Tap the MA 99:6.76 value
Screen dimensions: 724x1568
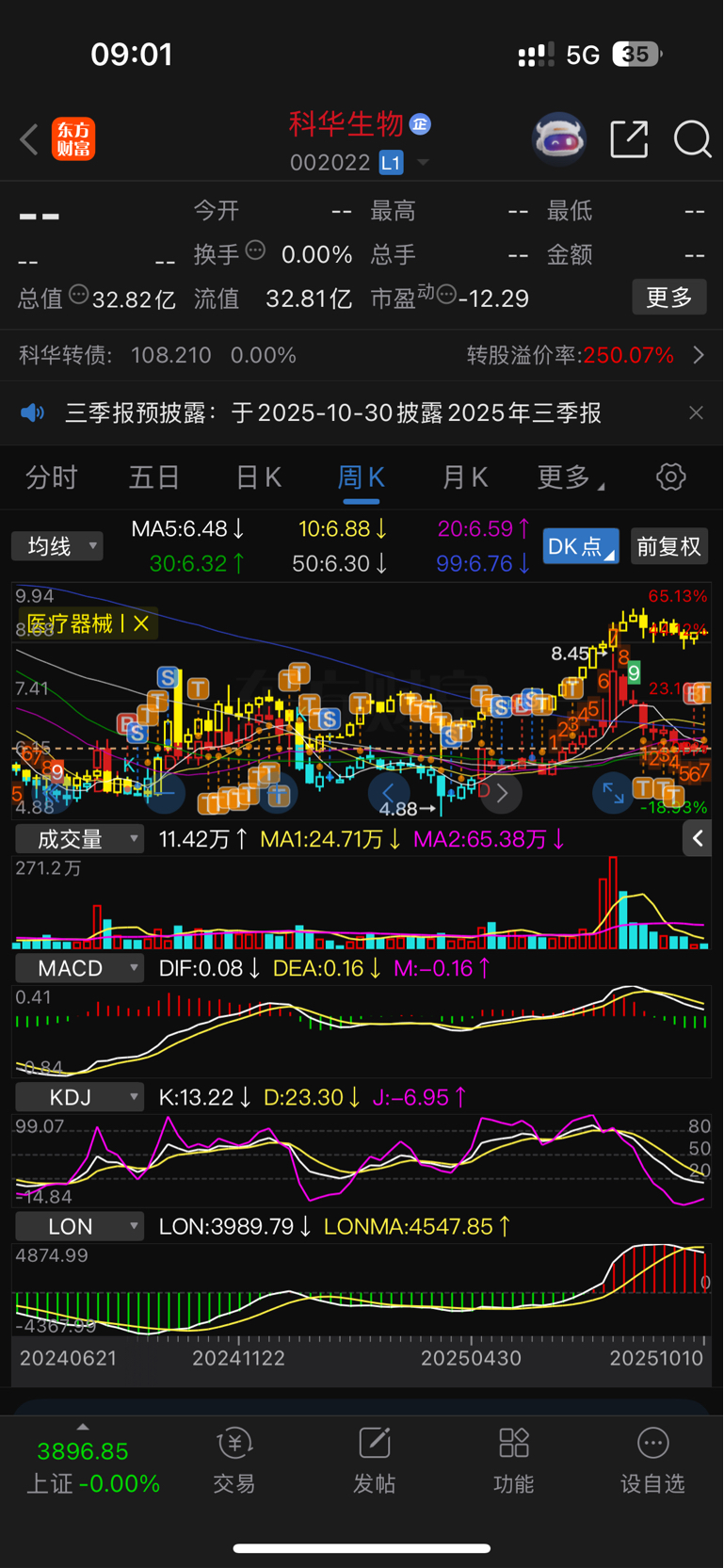483,563
